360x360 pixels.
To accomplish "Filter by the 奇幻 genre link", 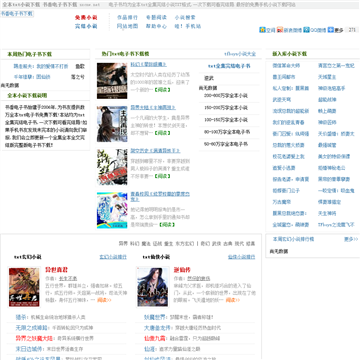I will (205, 244).
